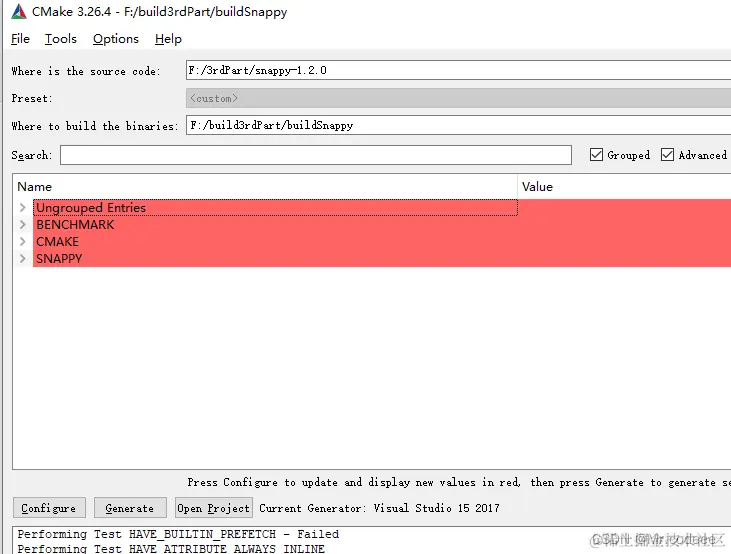Click the HAVE_ATTRIBUTE_ALWAYS_INLINE log line
This screenshot has height=554, width=731.
pos(171,548)
